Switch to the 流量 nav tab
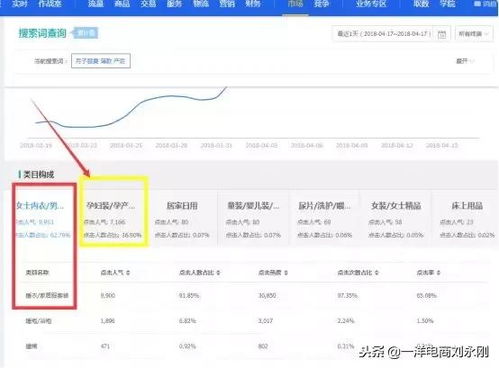Viewport: 499px width, 368px height. click(95, 4)
